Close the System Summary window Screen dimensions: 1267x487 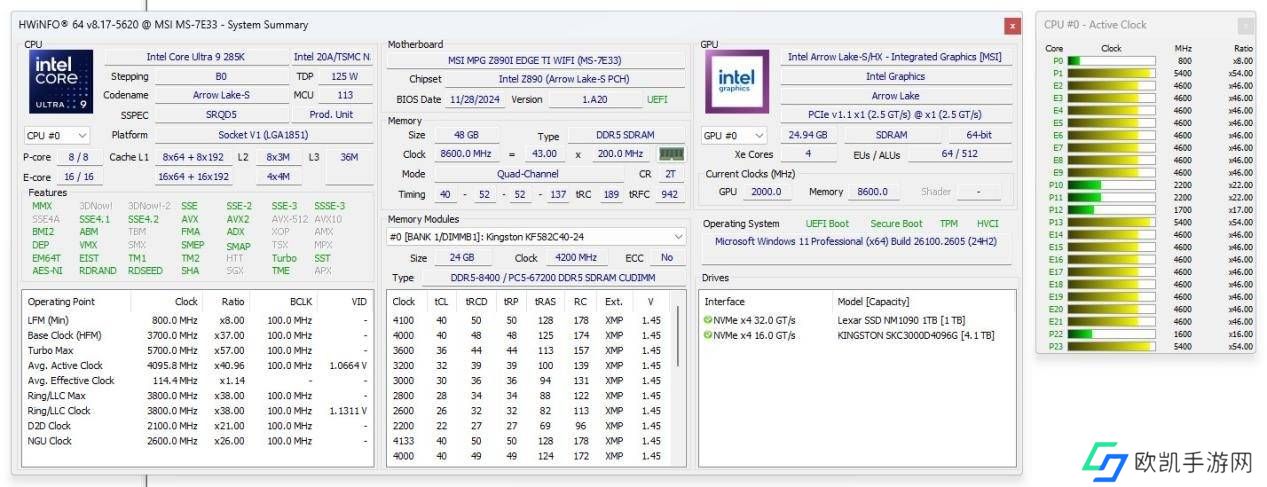1012,25
